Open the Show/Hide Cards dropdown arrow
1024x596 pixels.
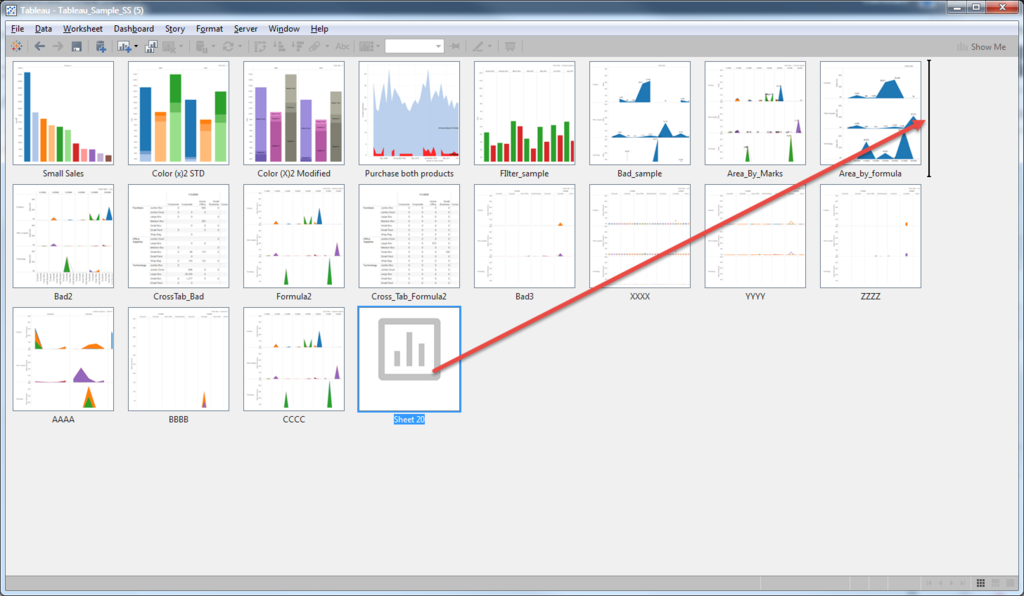(377, 46)
